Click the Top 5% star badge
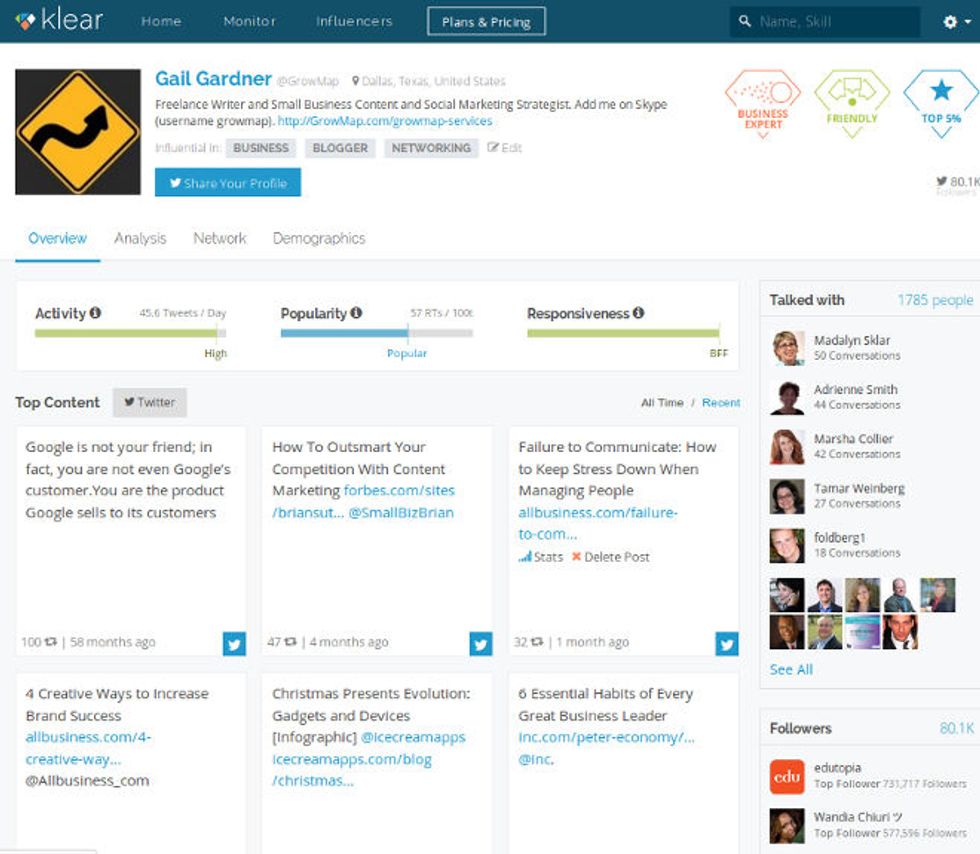Screen dimensions: 980x854 tap(941, 103)
